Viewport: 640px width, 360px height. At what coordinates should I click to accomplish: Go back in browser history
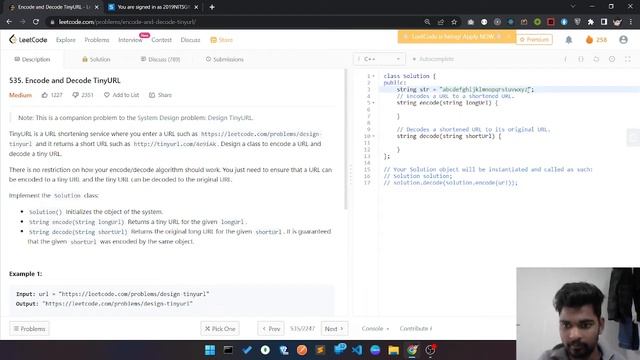pos(9,22)
